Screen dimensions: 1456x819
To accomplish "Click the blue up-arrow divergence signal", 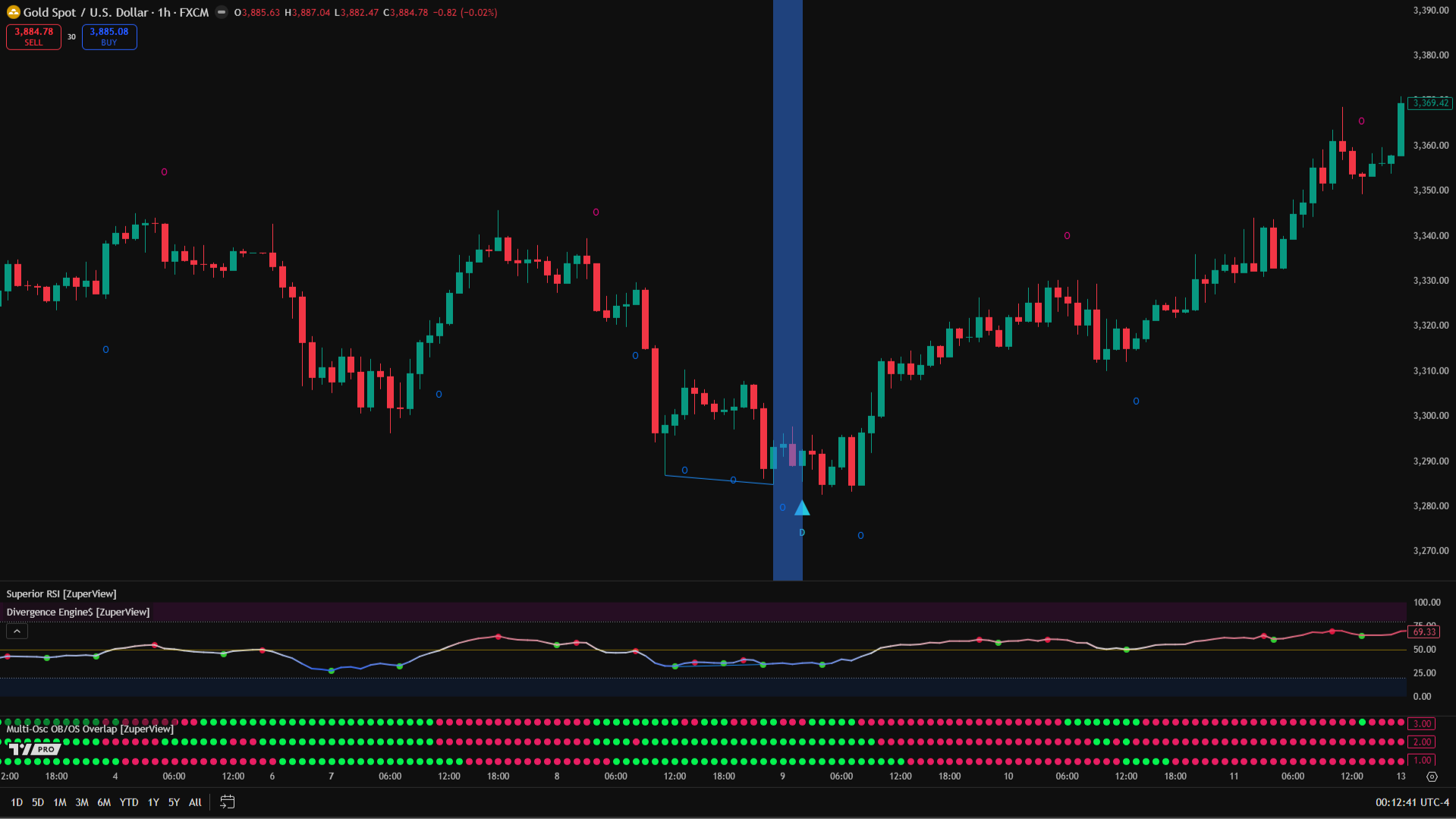I will 802,509.
